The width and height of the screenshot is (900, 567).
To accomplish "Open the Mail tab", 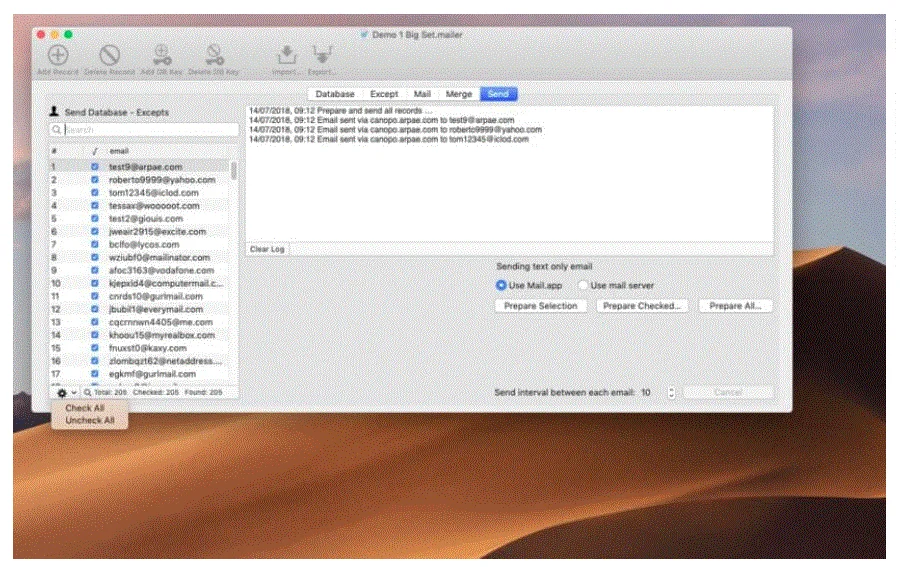I will [x=422, y=94].
